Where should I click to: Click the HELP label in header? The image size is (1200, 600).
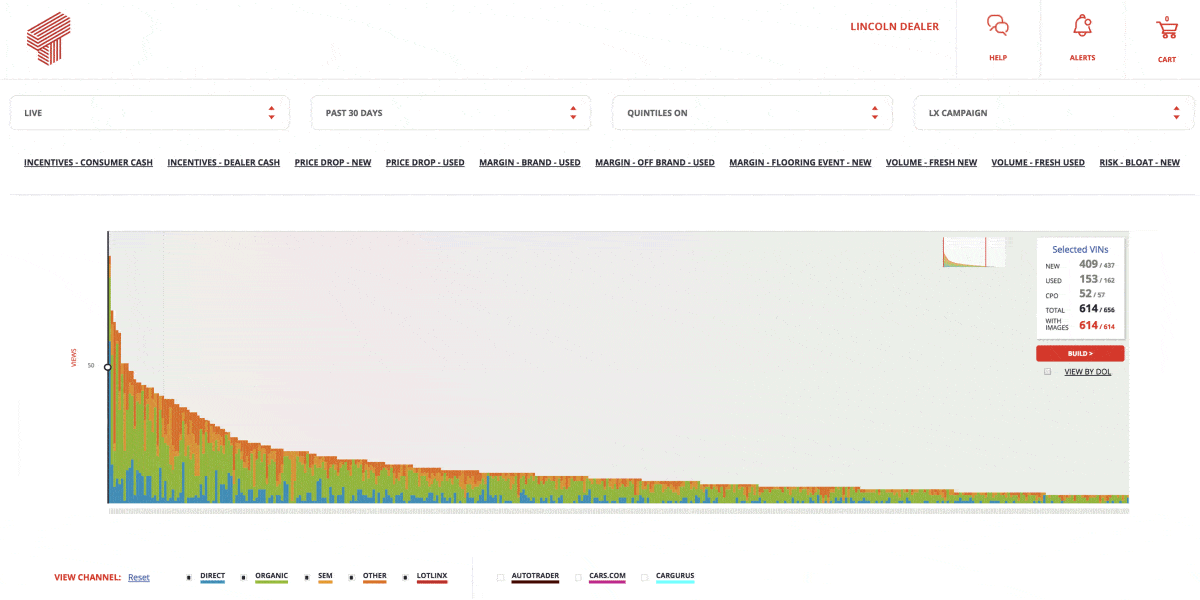click(998, 57)
